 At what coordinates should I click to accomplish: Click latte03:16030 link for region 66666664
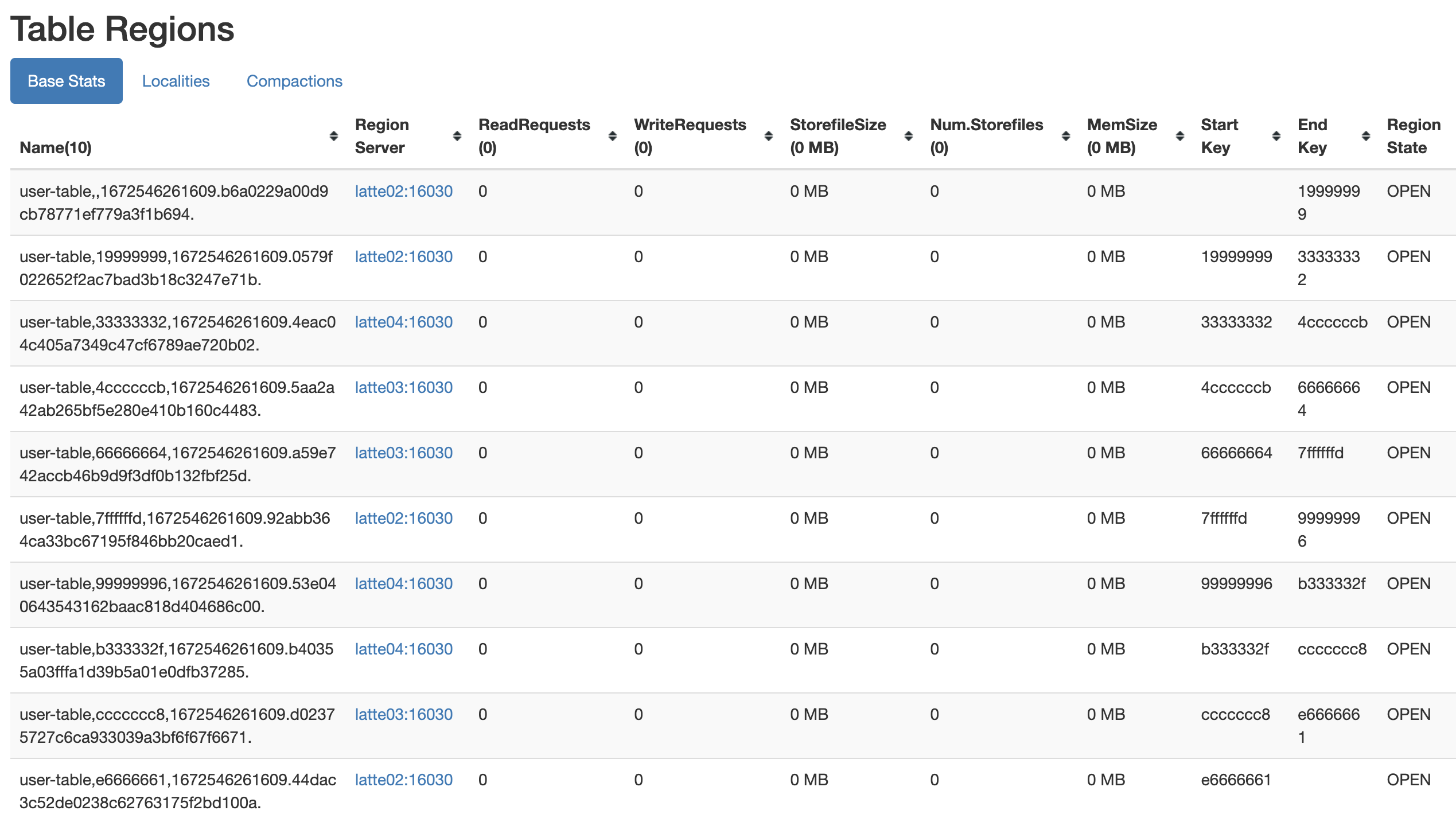click(403, 453)
